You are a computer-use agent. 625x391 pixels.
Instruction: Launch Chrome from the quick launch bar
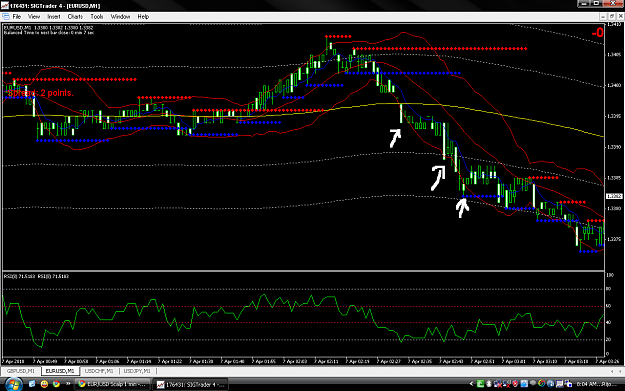[56, 384]
